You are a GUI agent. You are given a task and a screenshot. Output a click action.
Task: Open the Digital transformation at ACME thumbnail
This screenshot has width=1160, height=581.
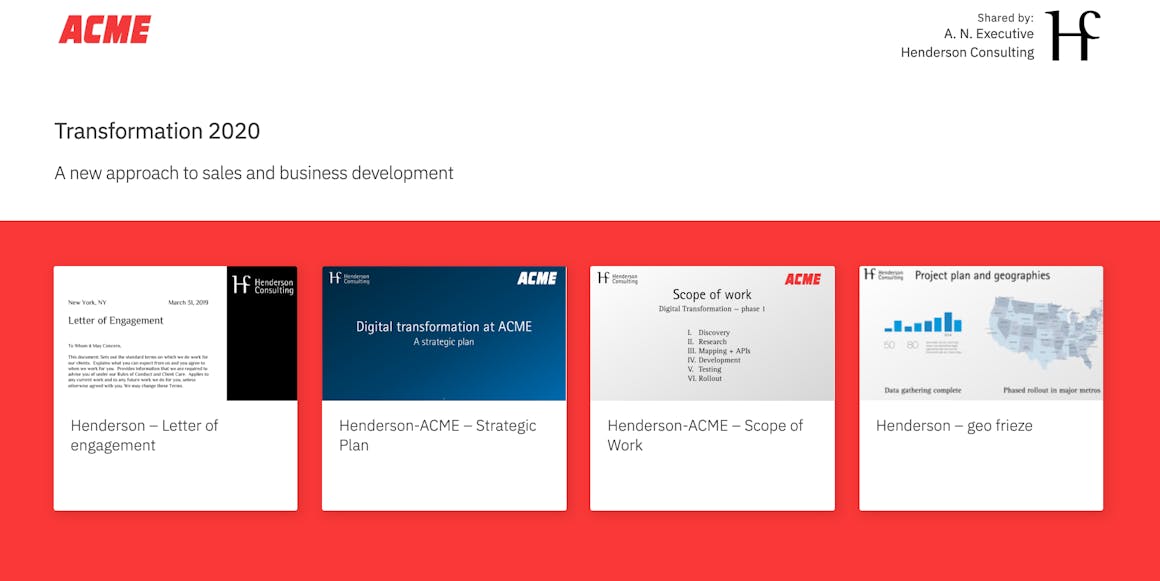click(444, 333)
